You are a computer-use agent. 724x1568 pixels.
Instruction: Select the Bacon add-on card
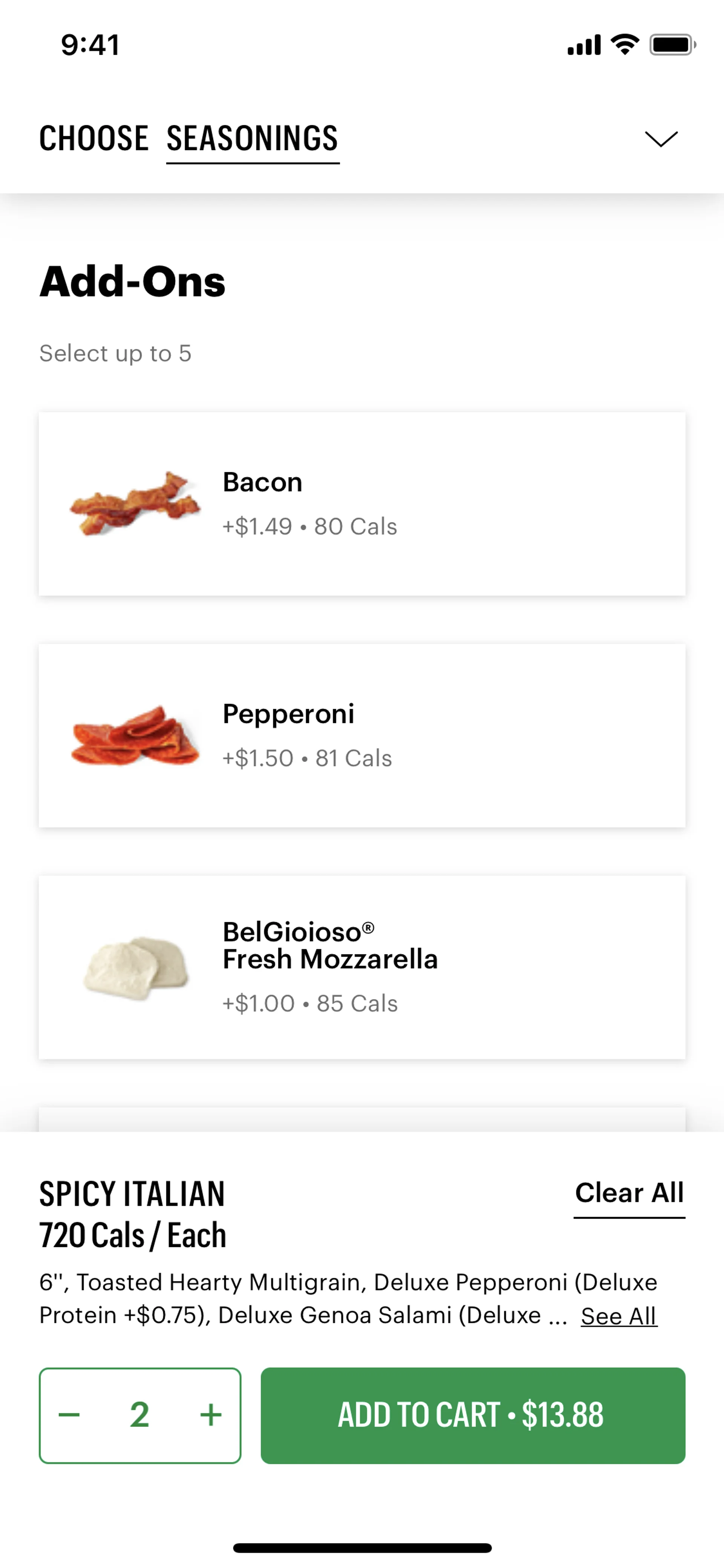tap(362, 504)
